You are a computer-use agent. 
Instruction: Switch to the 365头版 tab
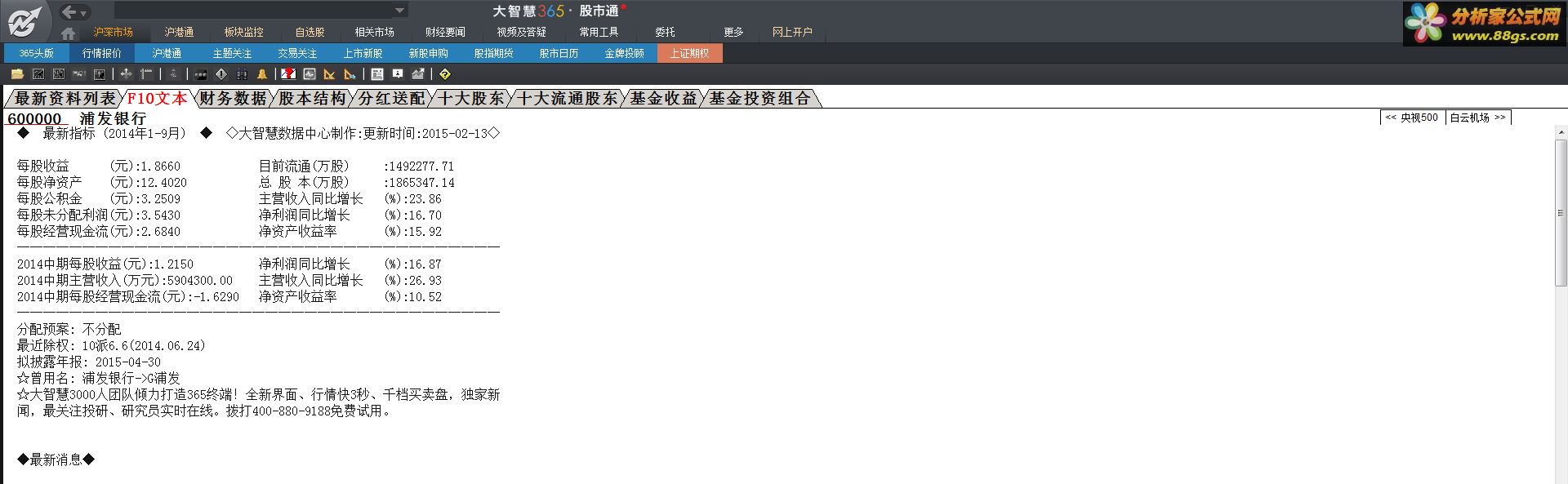pos(36,53)
